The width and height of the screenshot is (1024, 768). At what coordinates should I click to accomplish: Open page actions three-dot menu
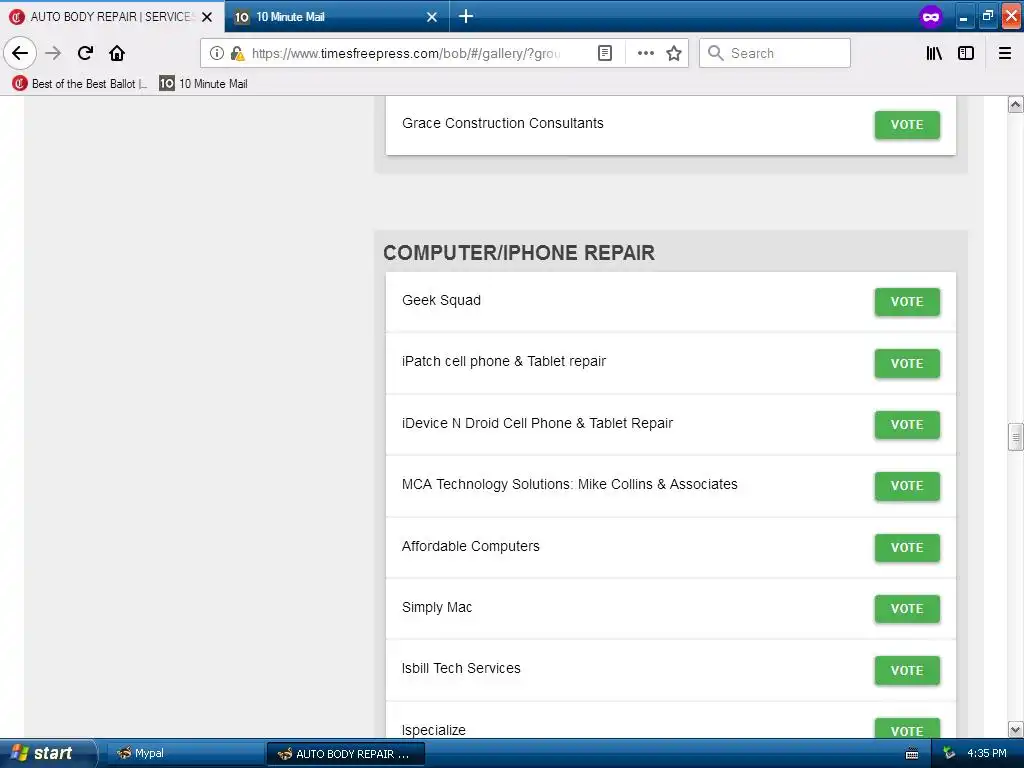click(645, 53)
